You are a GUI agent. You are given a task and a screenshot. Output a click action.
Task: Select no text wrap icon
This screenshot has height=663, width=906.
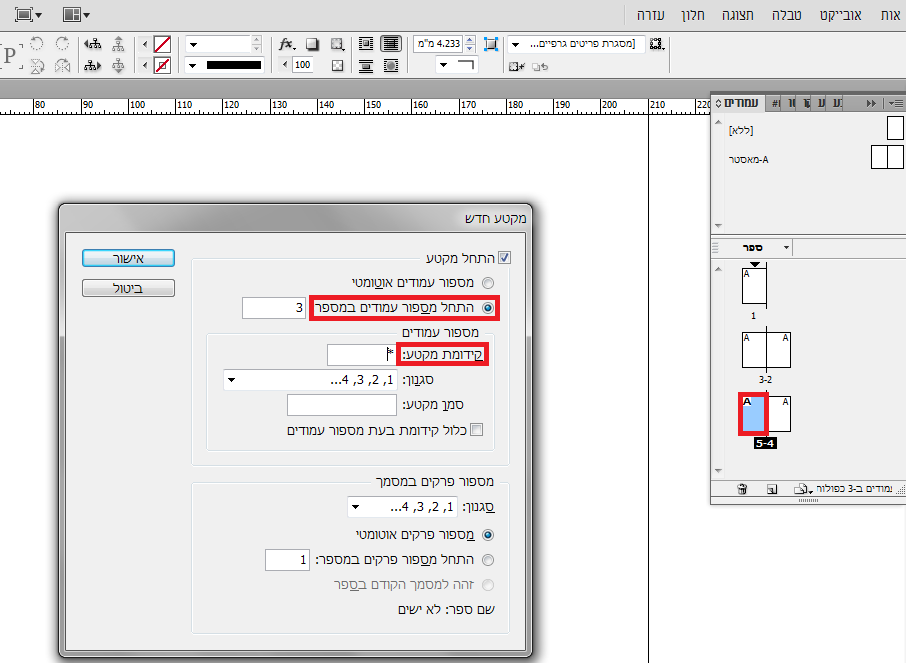tap(391, 44)
